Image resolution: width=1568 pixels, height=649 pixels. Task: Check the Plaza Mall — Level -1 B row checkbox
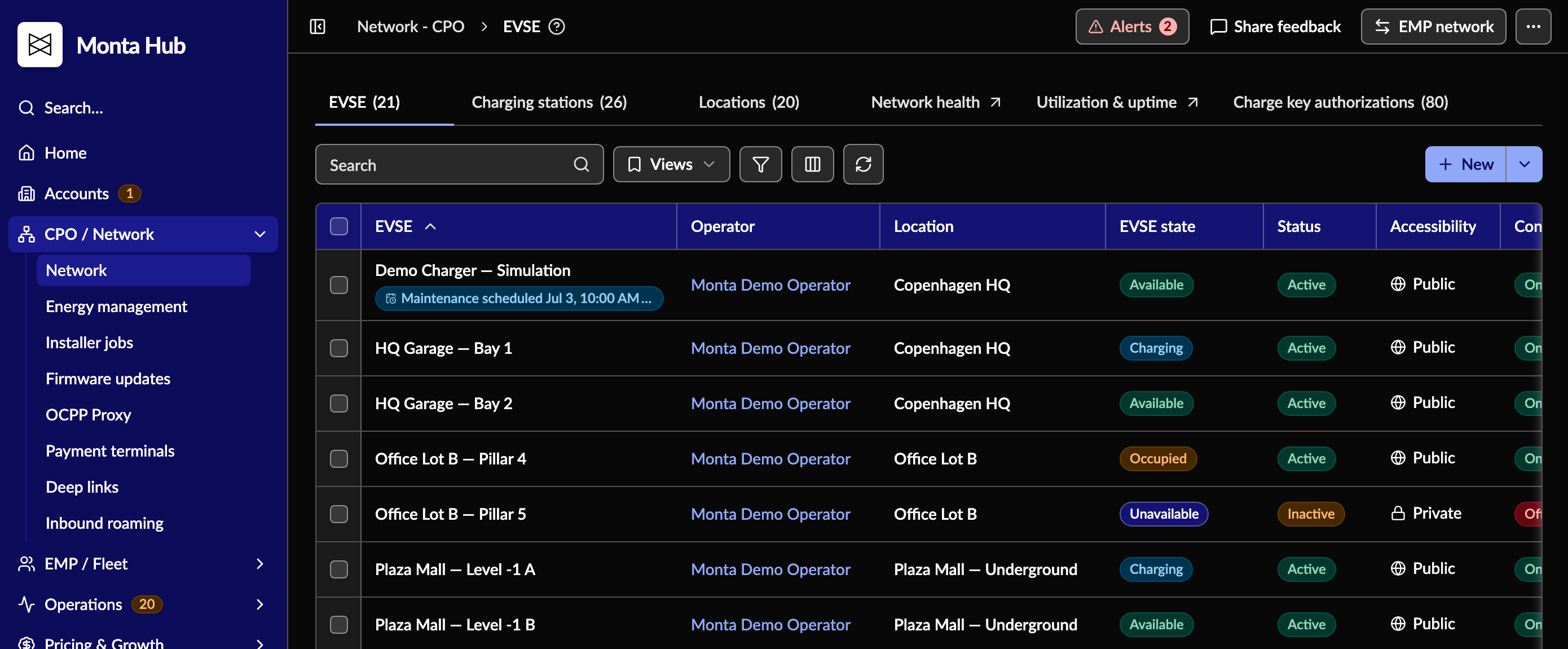(338, 625)
